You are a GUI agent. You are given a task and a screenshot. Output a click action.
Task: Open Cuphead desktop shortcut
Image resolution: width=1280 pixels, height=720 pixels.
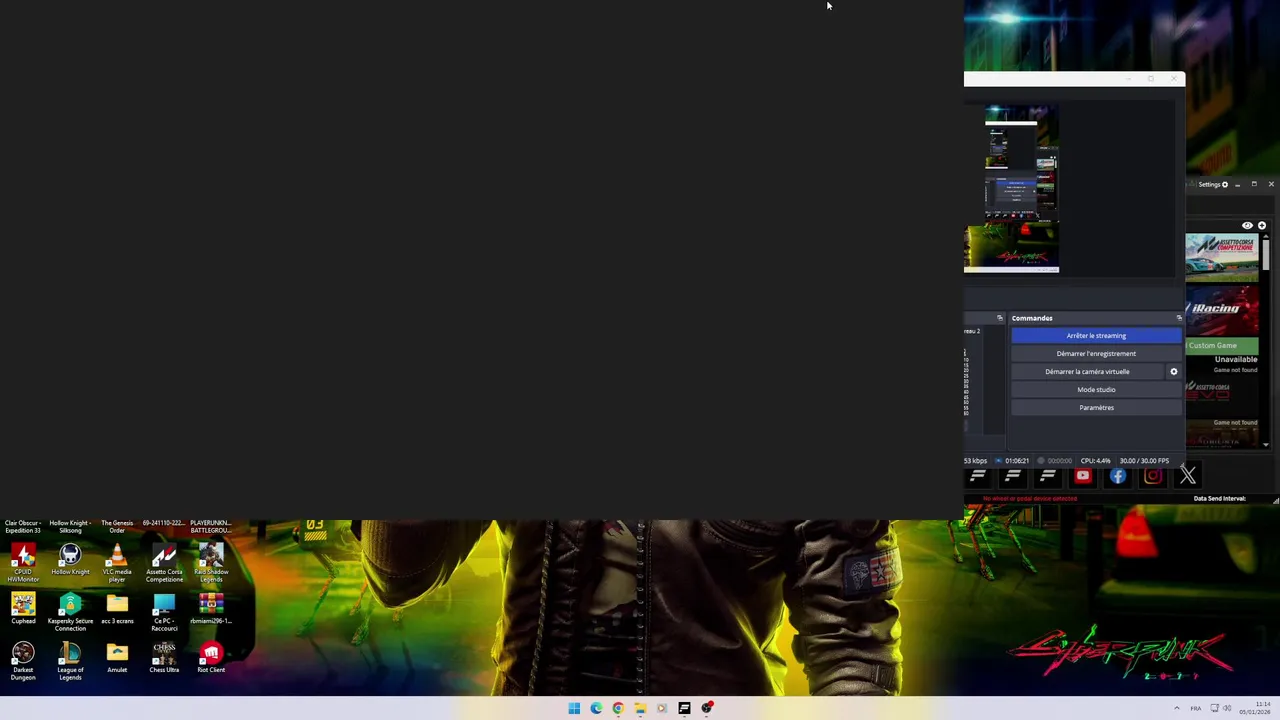23,609
